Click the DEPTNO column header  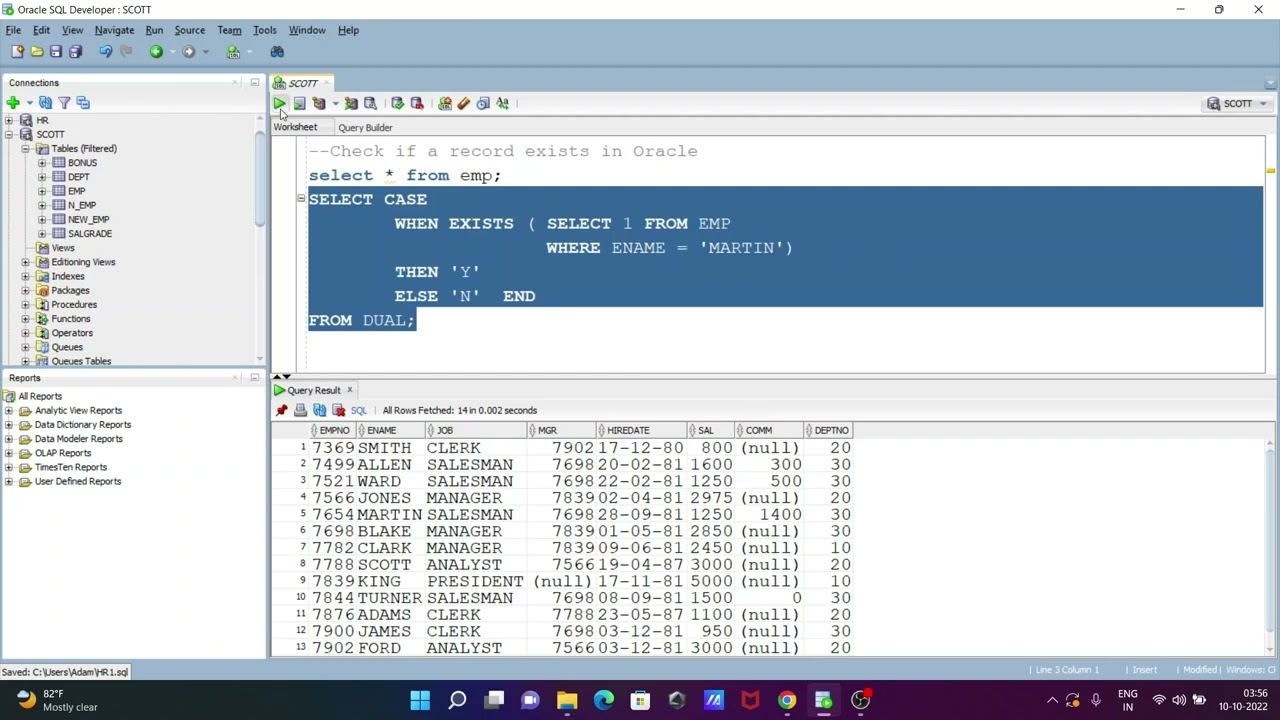click(828, 430)
